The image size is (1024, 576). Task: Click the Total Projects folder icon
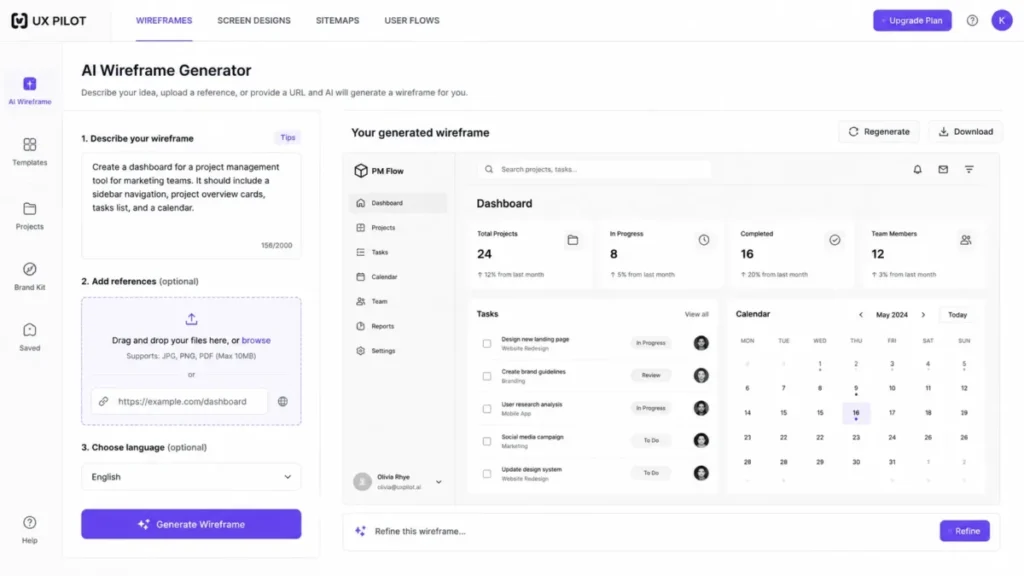point(573,240)
